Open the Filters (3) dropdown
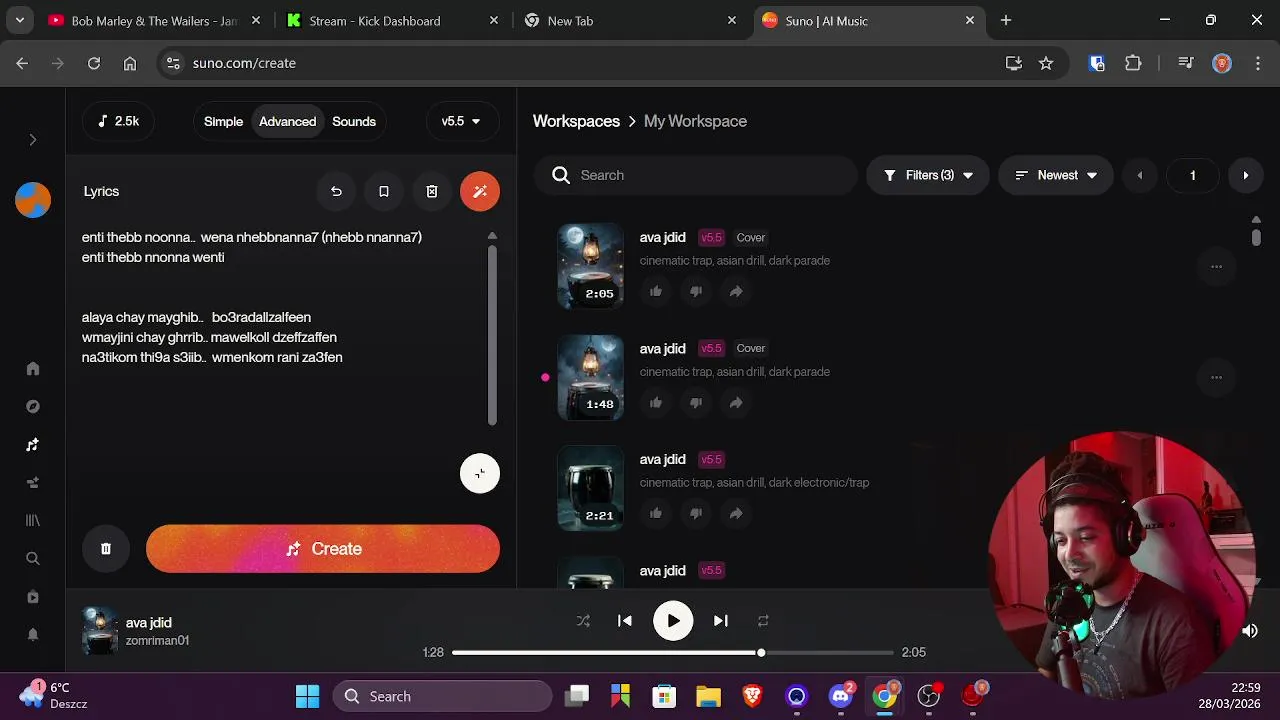Screen dimensions: 1280x720 928,175
